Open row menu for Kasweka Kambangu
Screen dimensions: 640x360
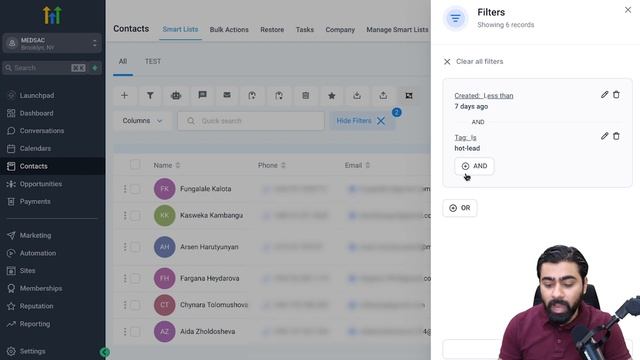125,215
